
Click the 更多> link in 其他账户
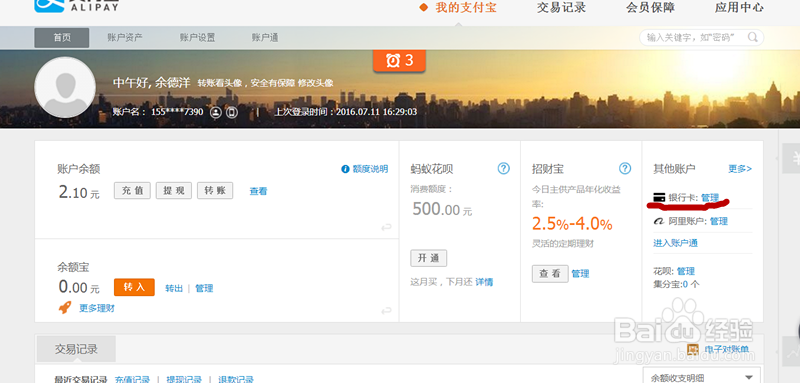point(740,169)
